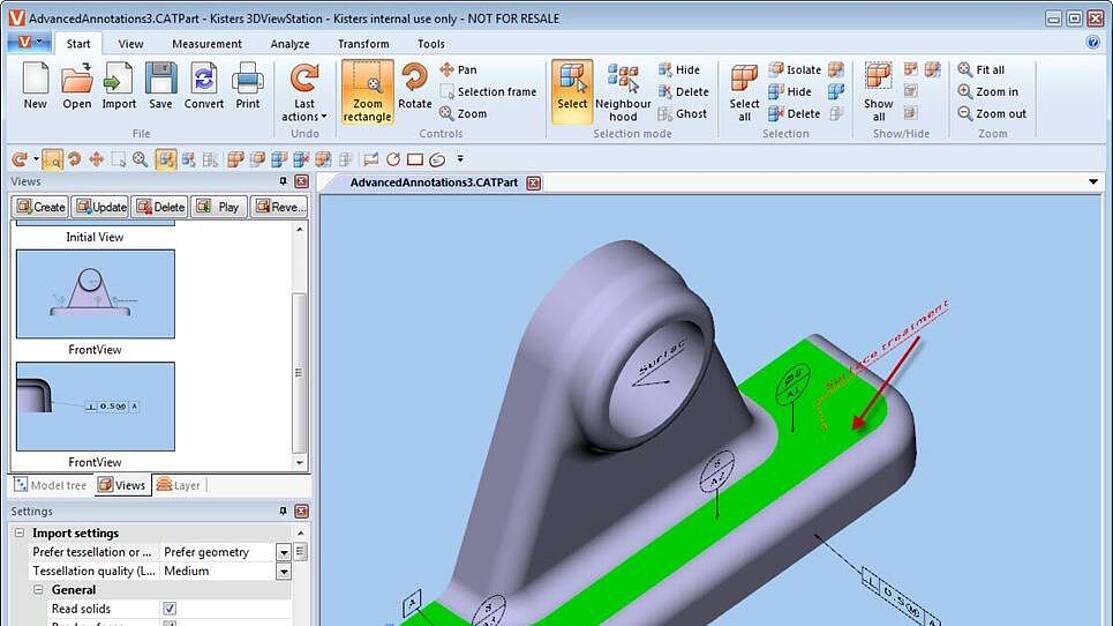The width and height of the screenshot is (1113, 626).
Task: Toggle the Select selection mode in the ribbon
Action: pos(572,92)
